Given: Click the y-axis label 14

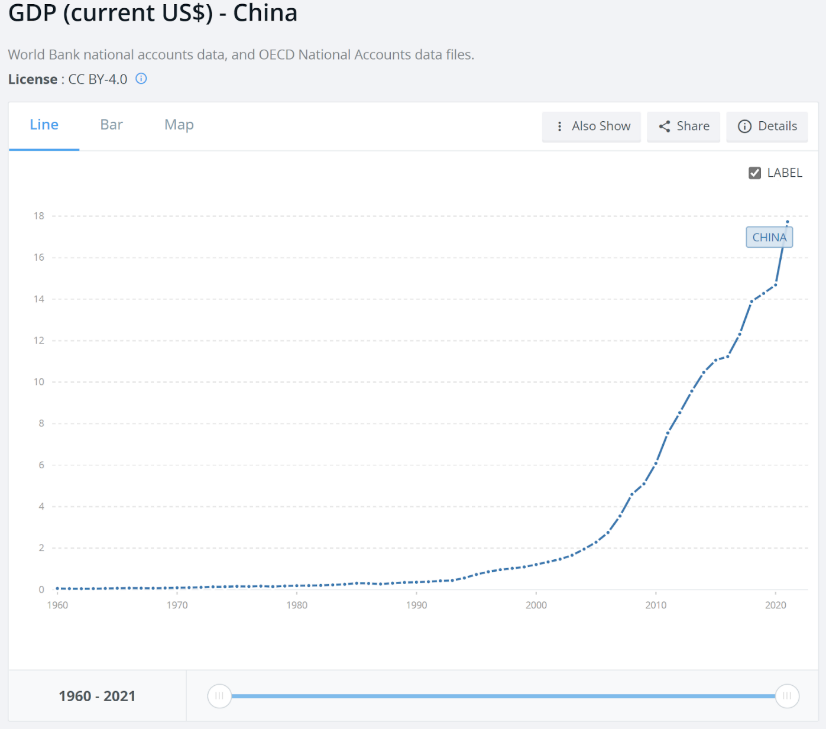Looking at the screenshot, I should point(39,299).
